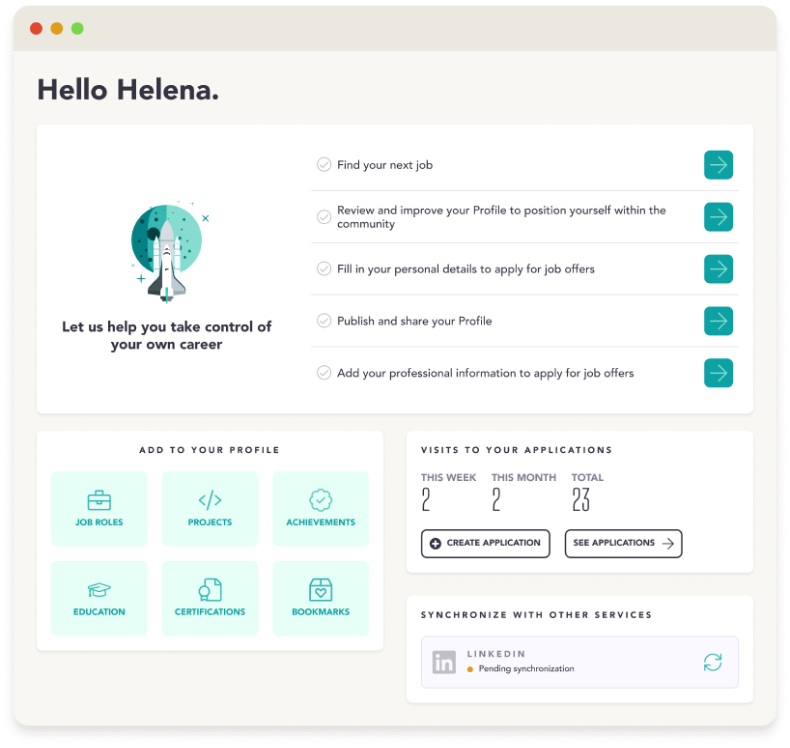The height and width of the screenshot is (748, 790).
Task: Click the LinkedIn logo in synchronize panel
Action: point(444,662)
